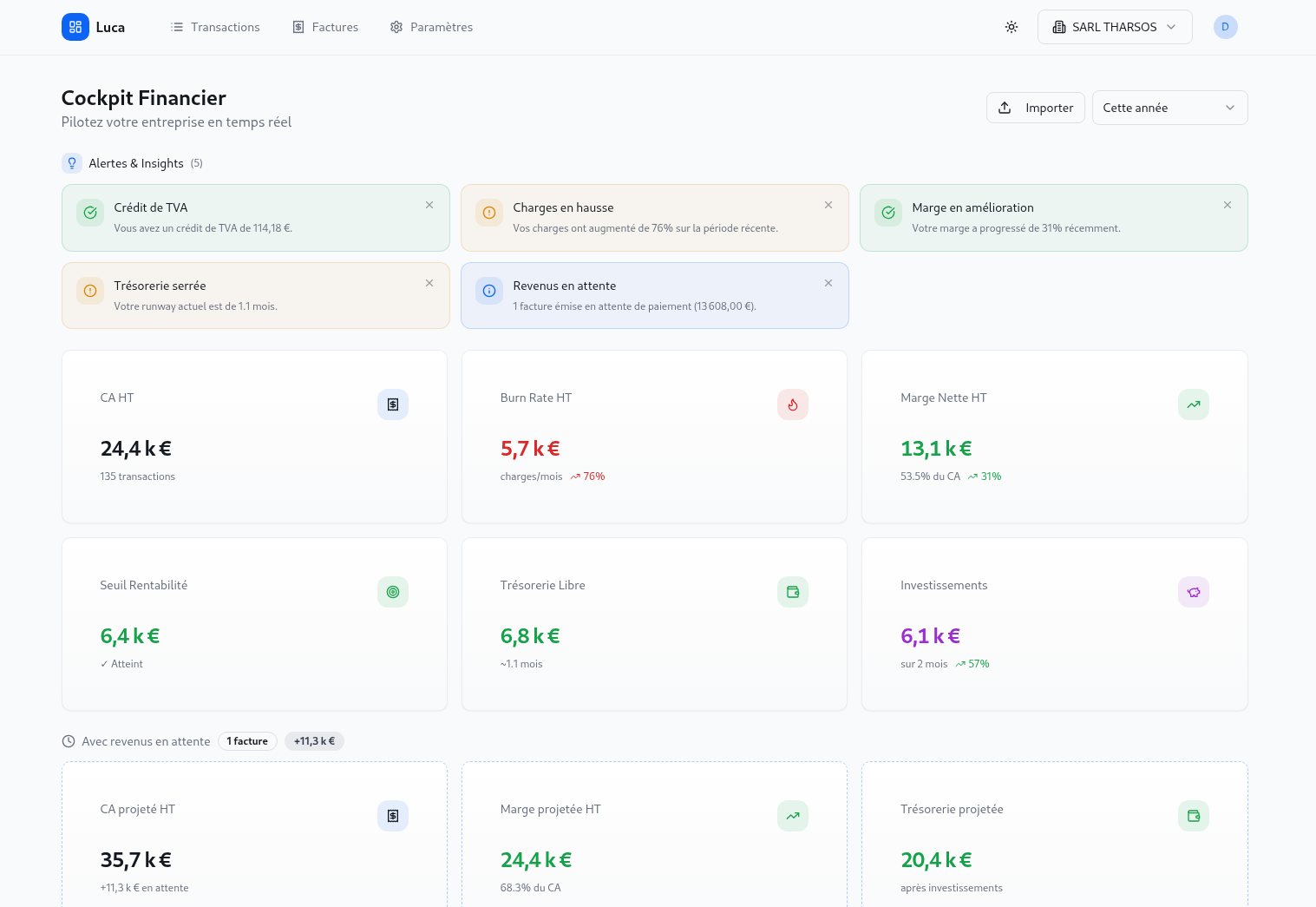
Task: Click the Trésorerie Libre wallet icon
Action: point(793,592)
